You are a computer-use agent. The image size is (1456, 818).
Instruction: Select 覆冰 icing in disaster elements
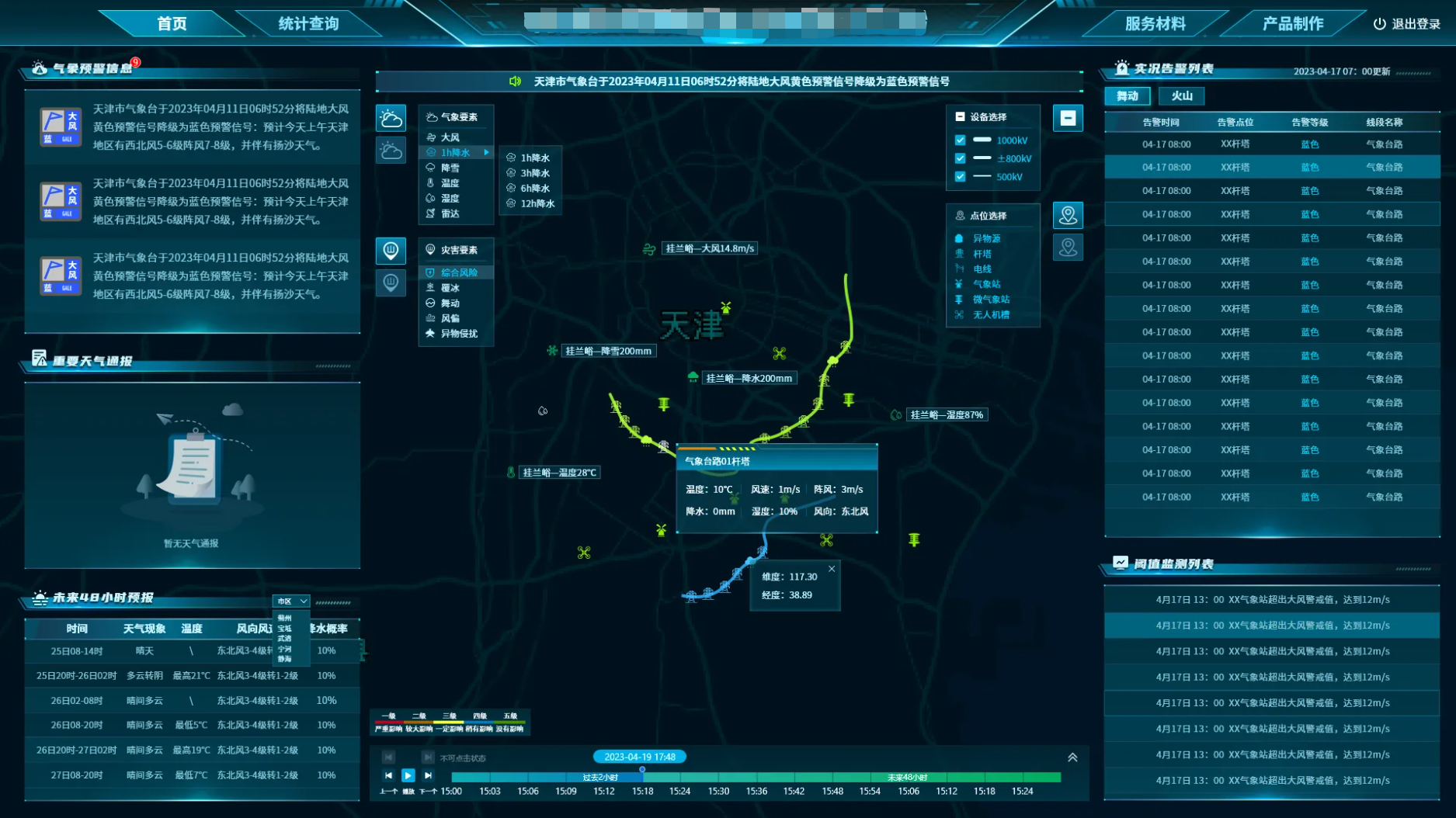(450, 288)
